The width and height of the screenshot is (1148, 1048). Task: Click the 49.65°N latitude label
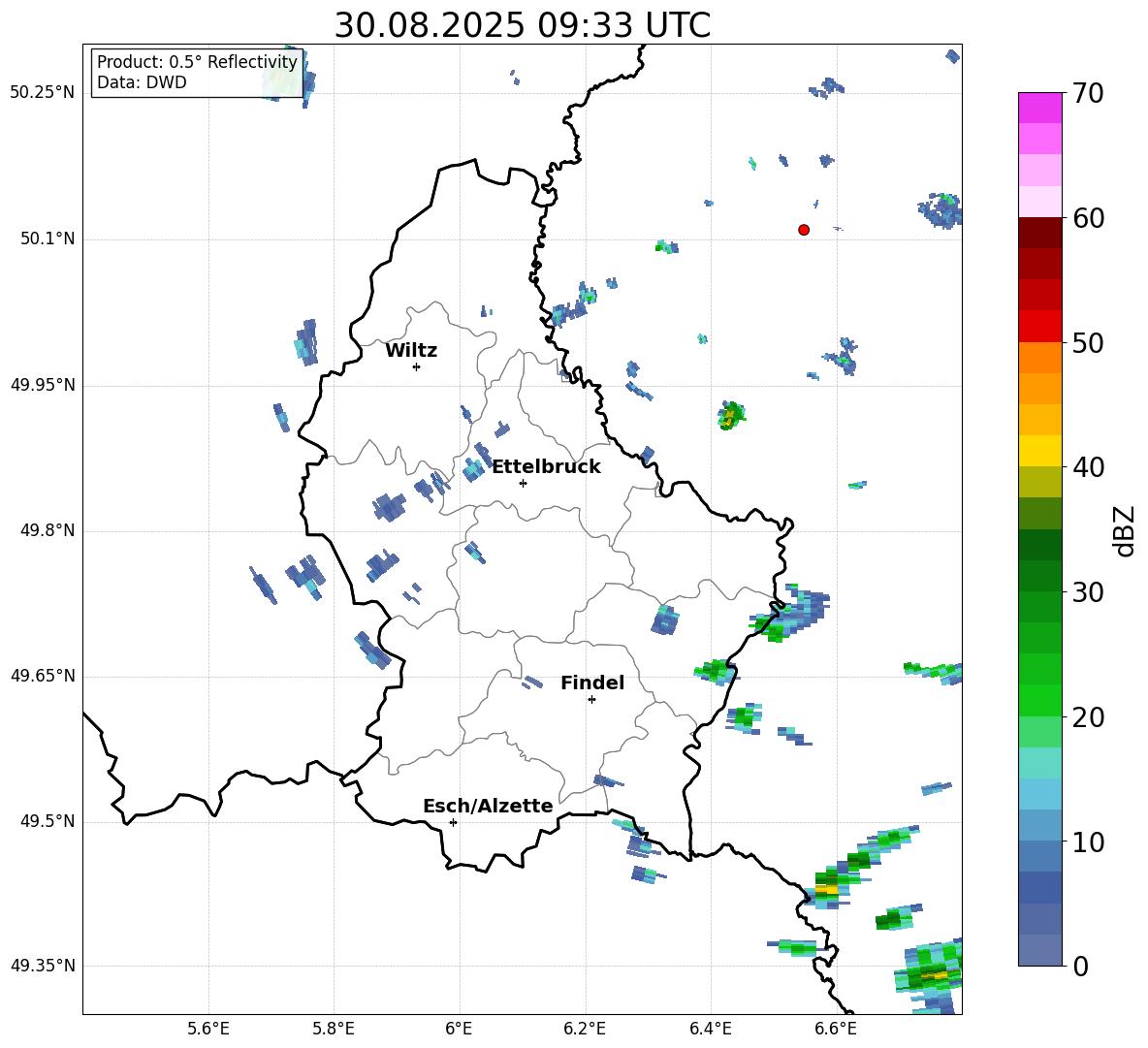coord(43,676)
